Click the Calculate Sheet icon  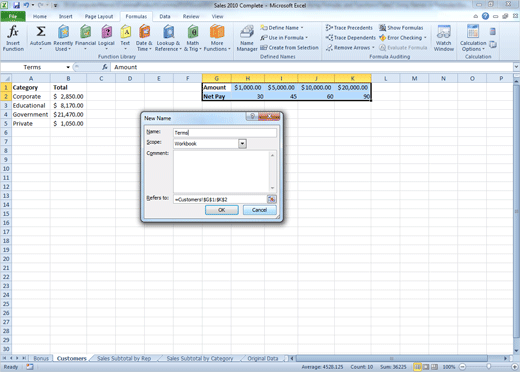coord(493,44)
